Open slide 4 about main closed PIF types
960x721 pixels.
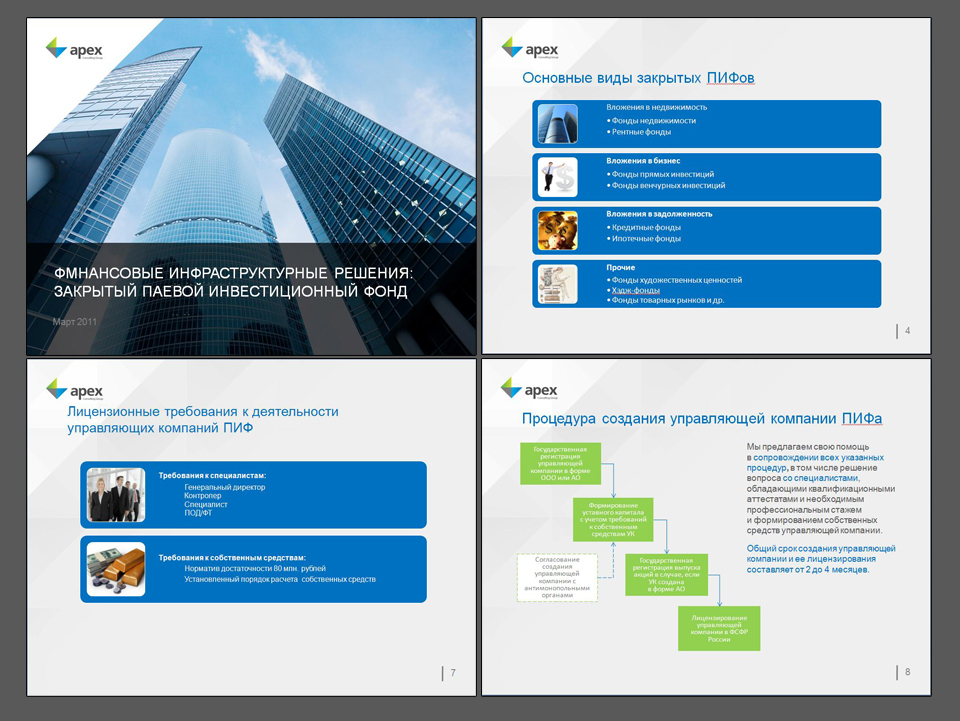tap(707, 186)
